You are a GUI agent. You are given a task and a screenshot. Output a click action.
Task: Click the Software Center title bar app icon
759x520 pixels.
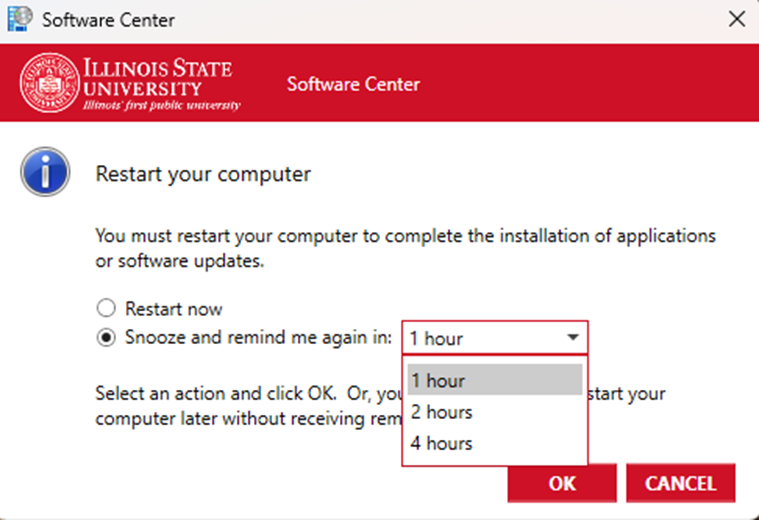pyautogui.click(x=19, y=19)
